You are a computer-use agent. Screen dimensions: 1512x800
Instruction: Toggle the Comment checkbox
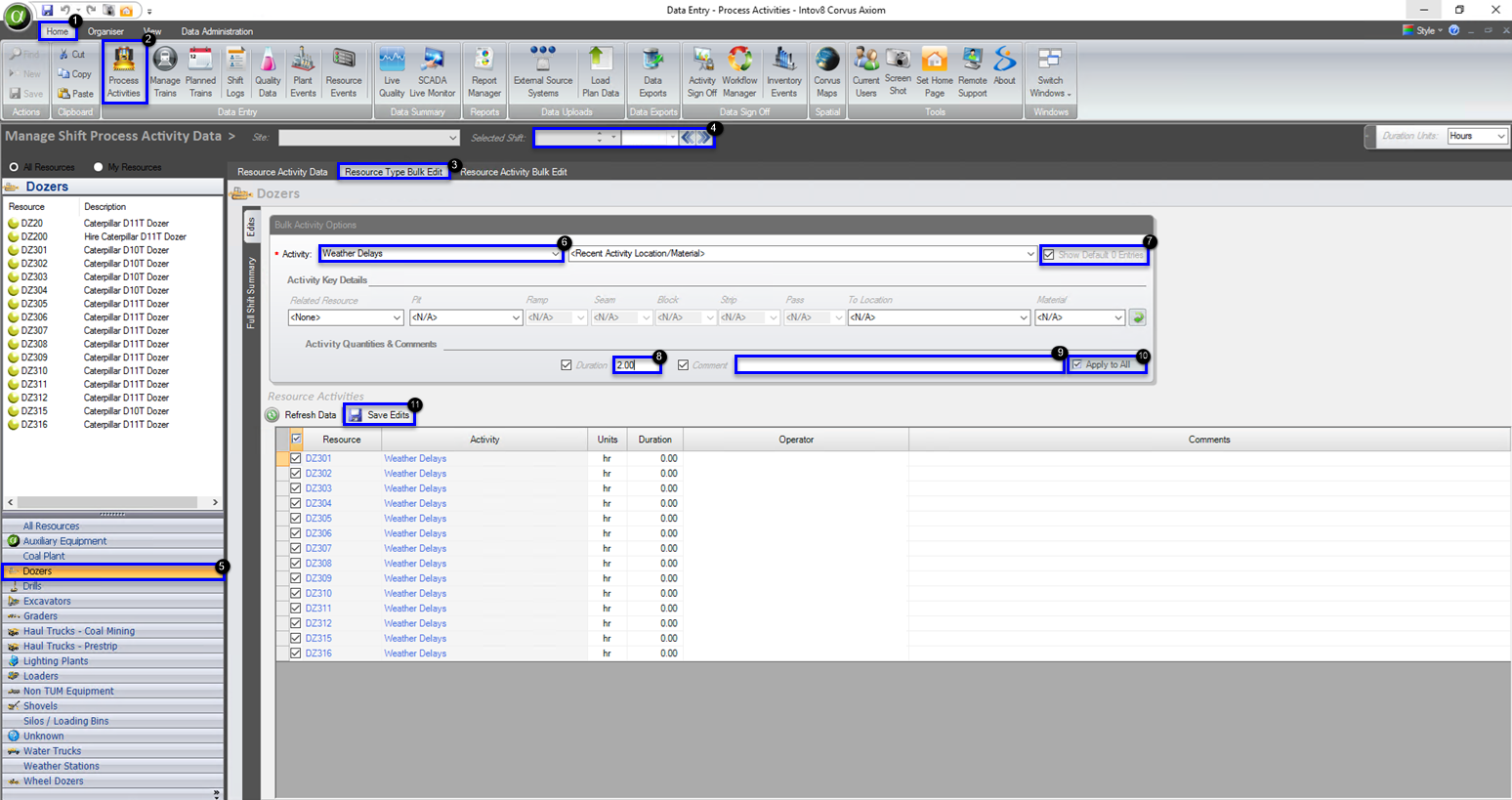684,365
